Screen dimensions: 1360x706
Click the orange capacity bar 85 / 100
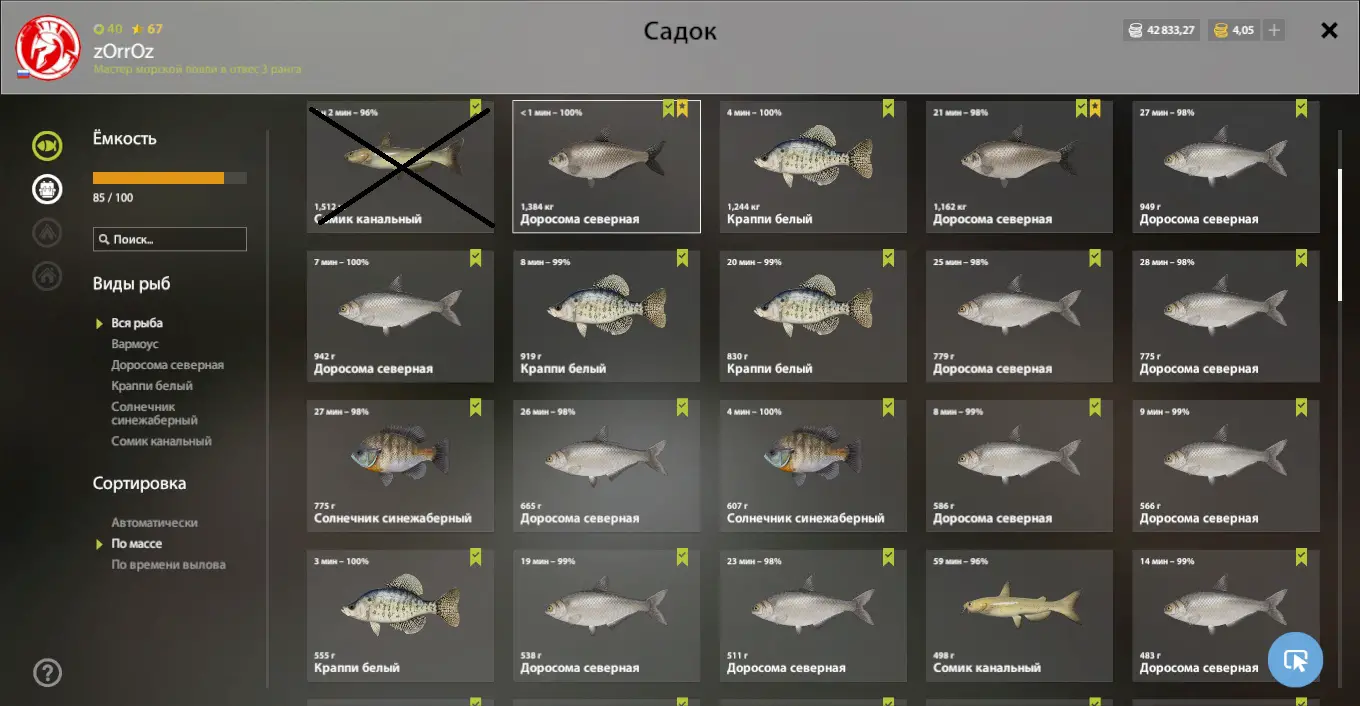click(x=170, y=178)
